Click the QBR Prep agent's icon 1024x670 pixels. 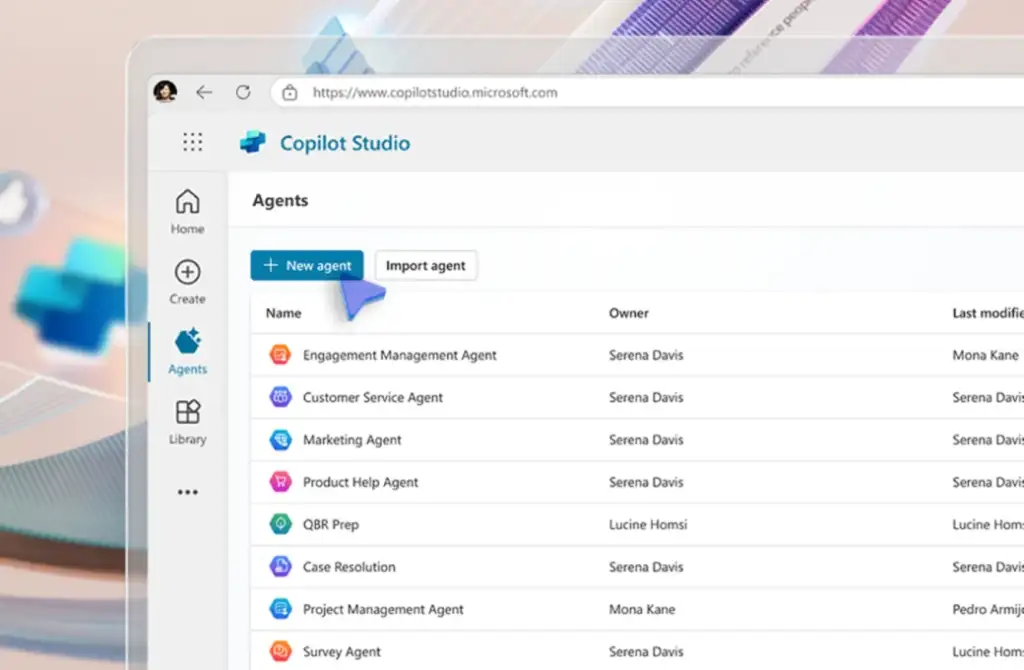click(281, 524)
